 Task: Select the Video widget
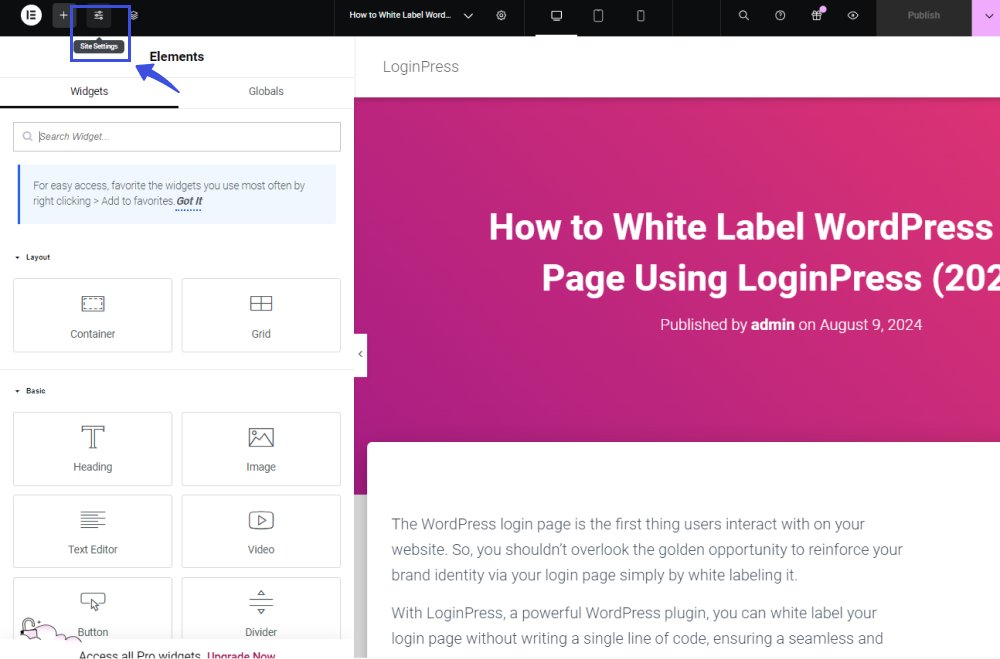coord(261,531)
